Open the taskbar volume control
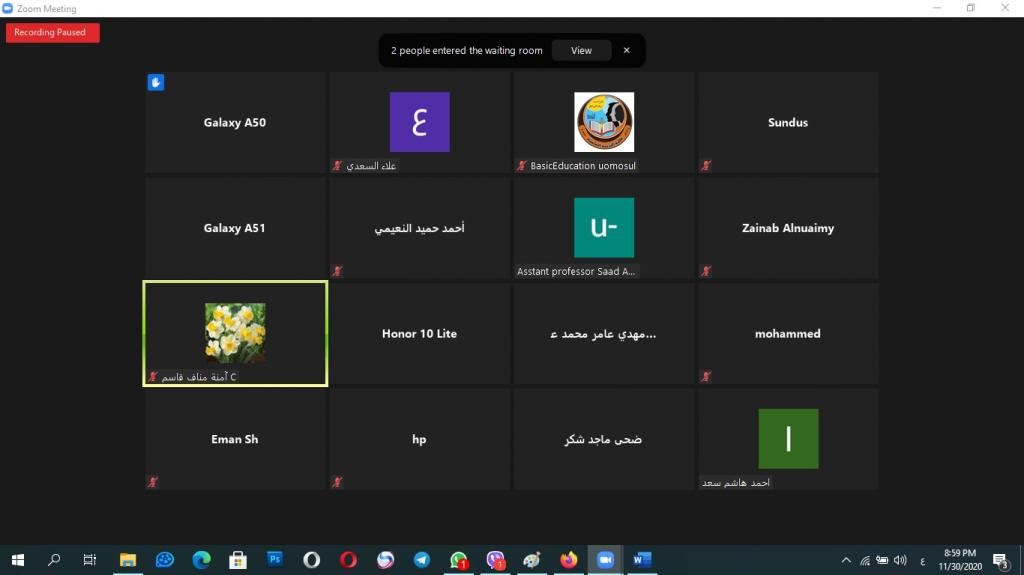 (x=901, y=560)
